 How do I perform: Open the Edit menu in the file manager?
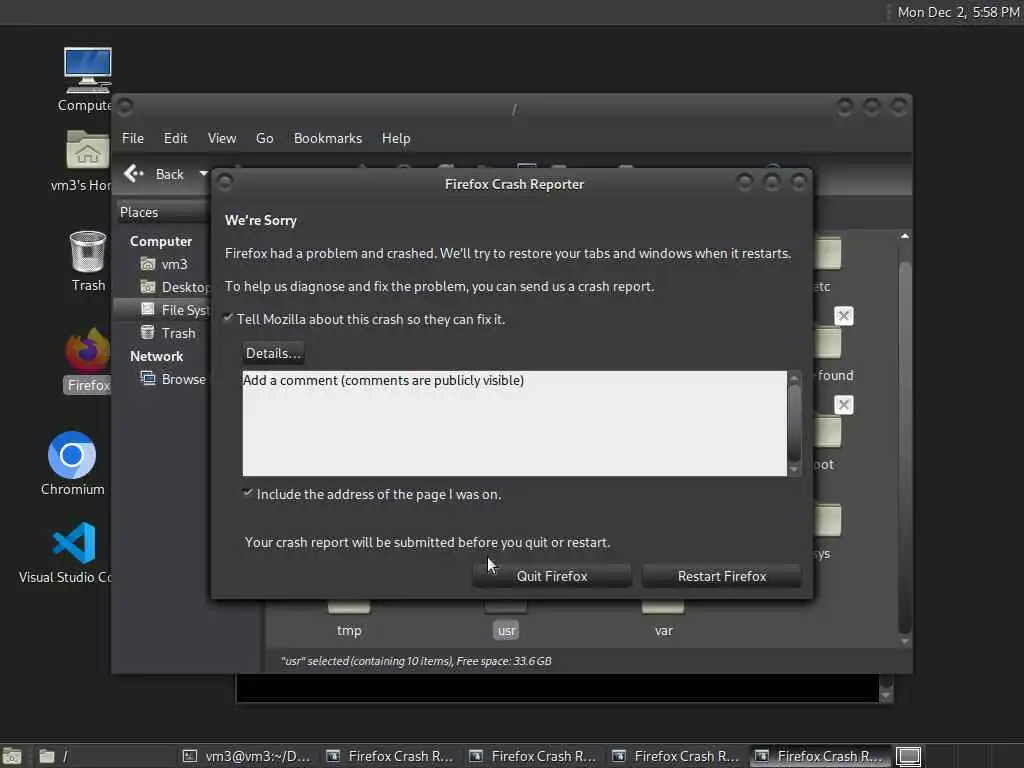tap(175, 138)
